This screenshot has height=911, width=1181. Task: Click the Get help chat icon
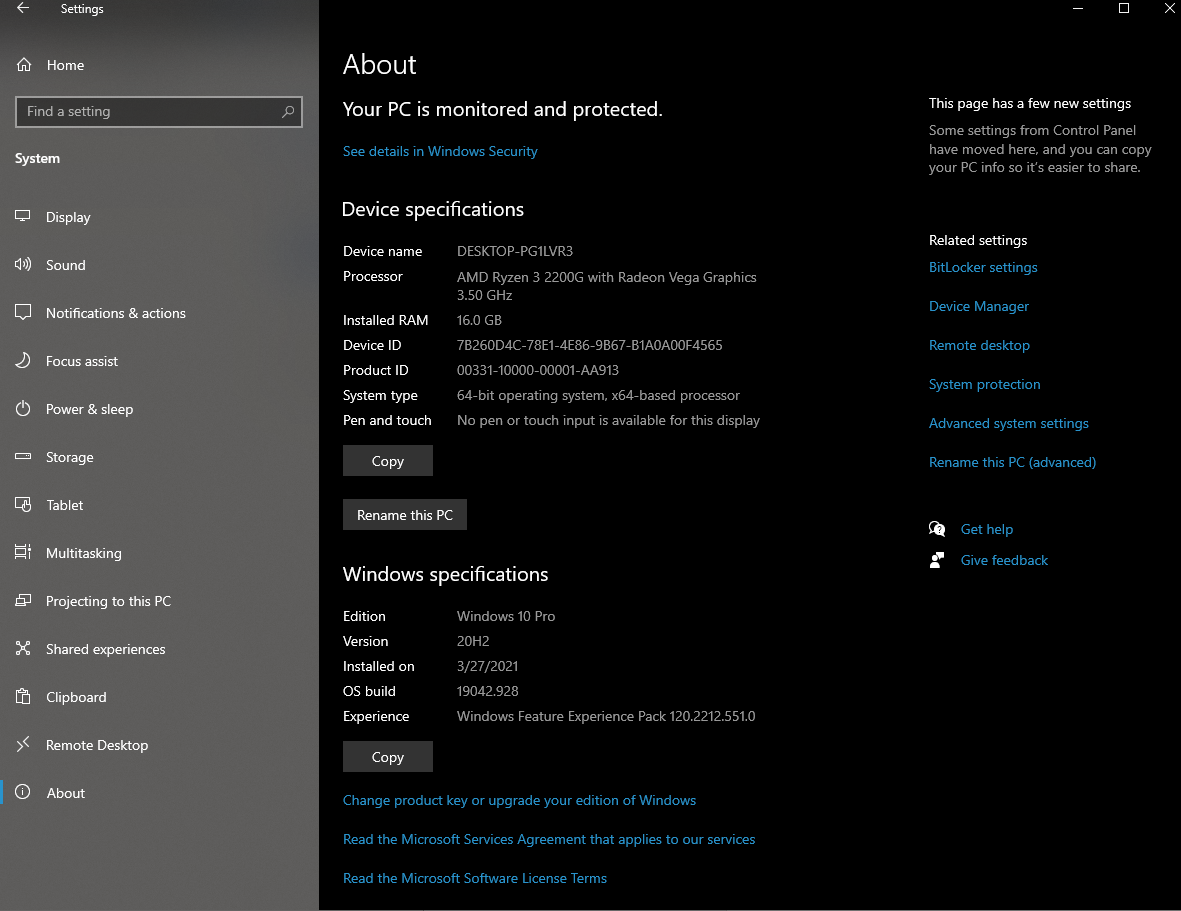click(x=937, y=529)
